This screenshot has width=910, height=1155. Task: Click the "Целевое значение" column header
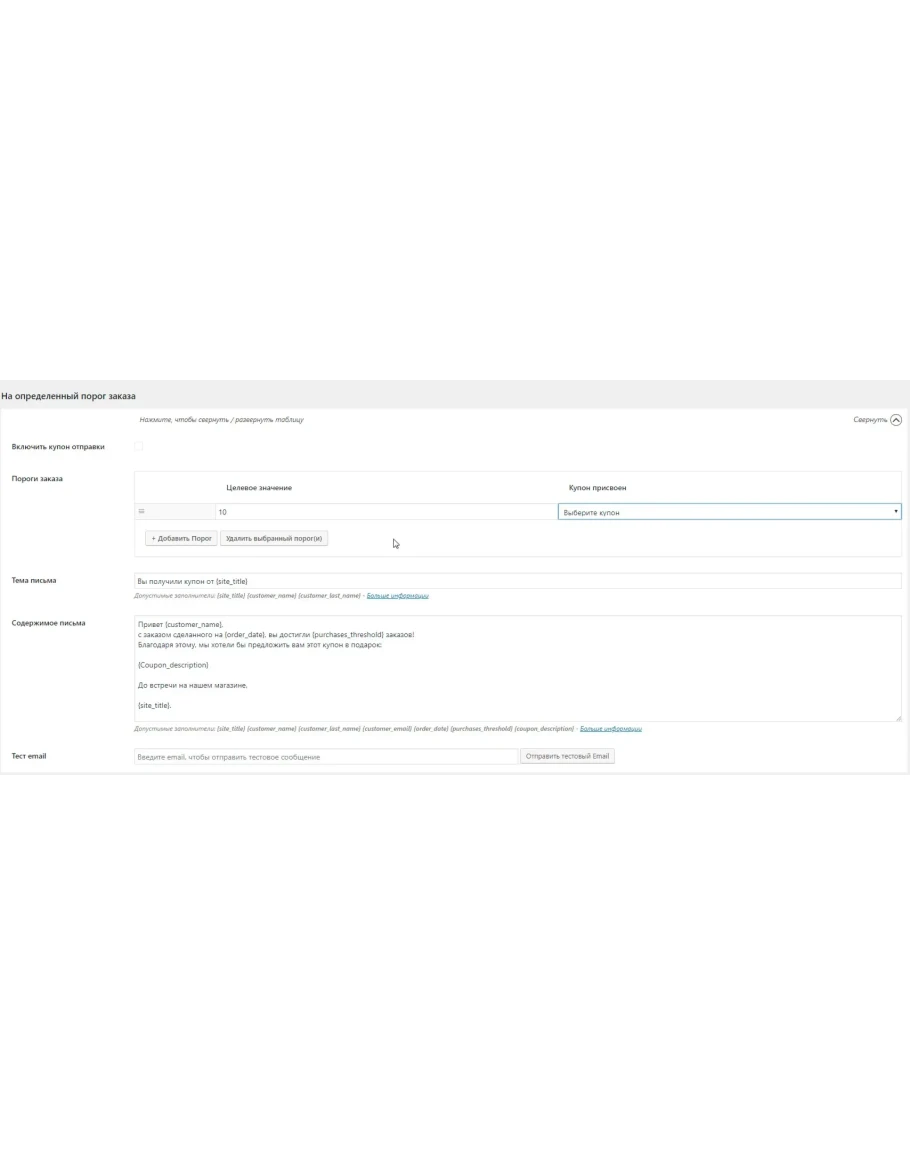(x=259, y=487)
